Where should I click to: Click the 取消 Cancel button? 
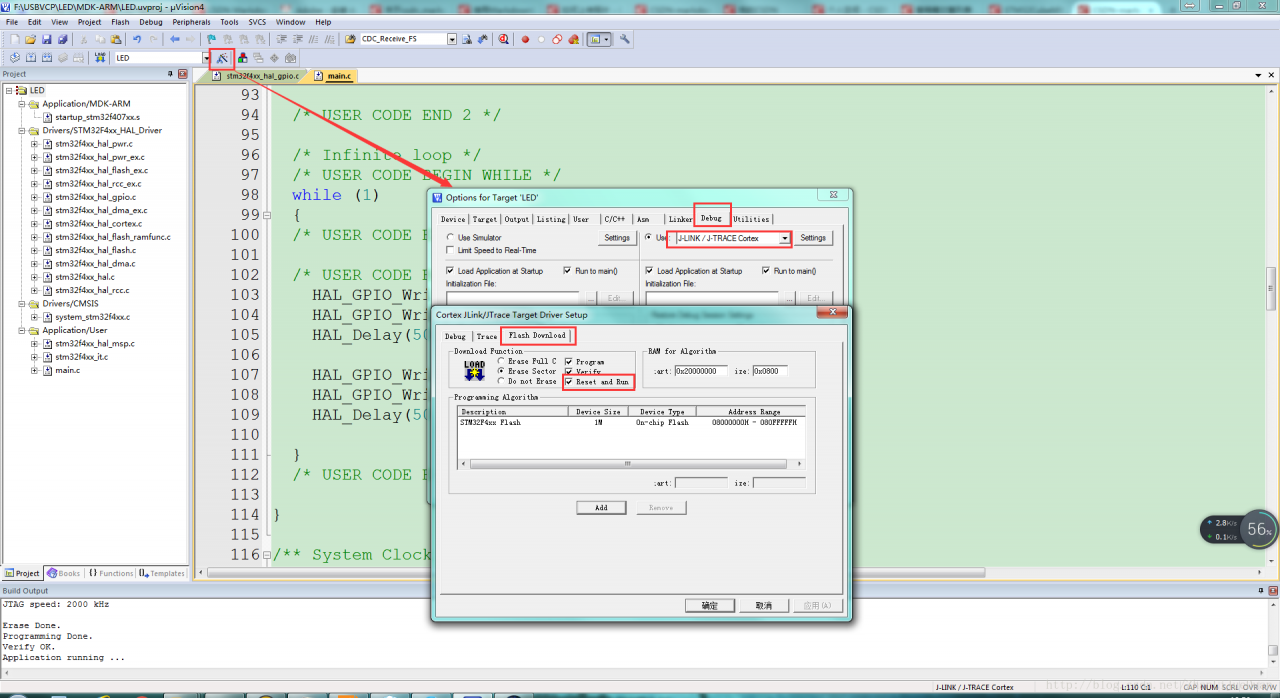[x=763, y=605]
